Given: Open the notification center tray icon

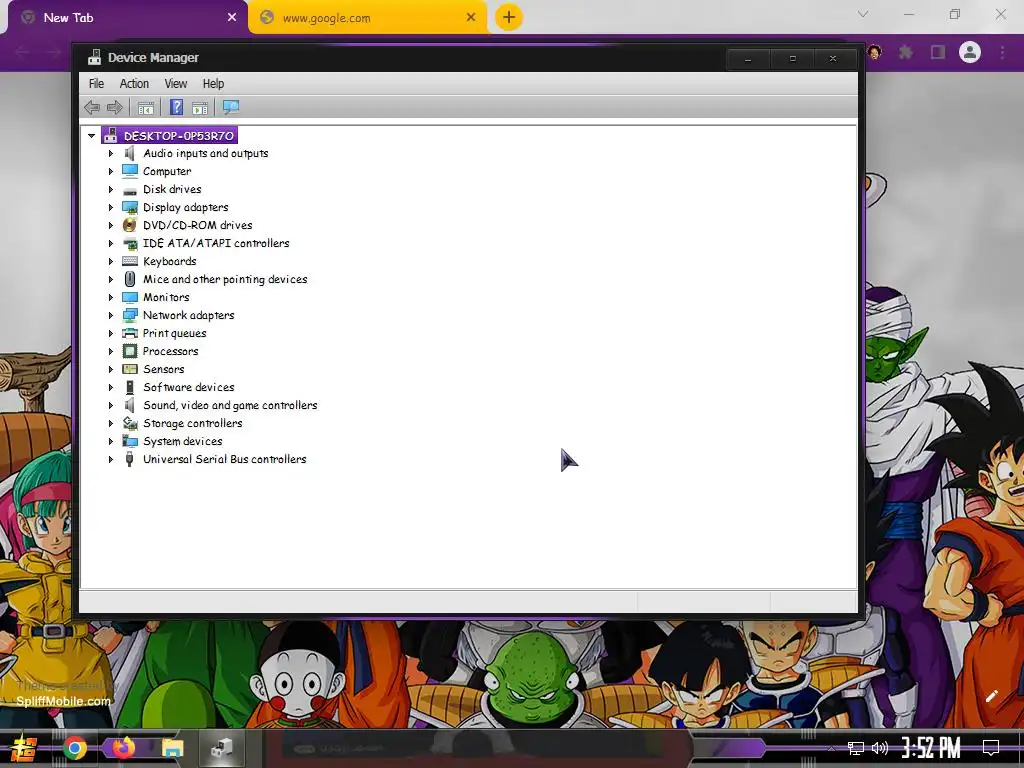Looking at the screenshot, I should coord(991,748).
